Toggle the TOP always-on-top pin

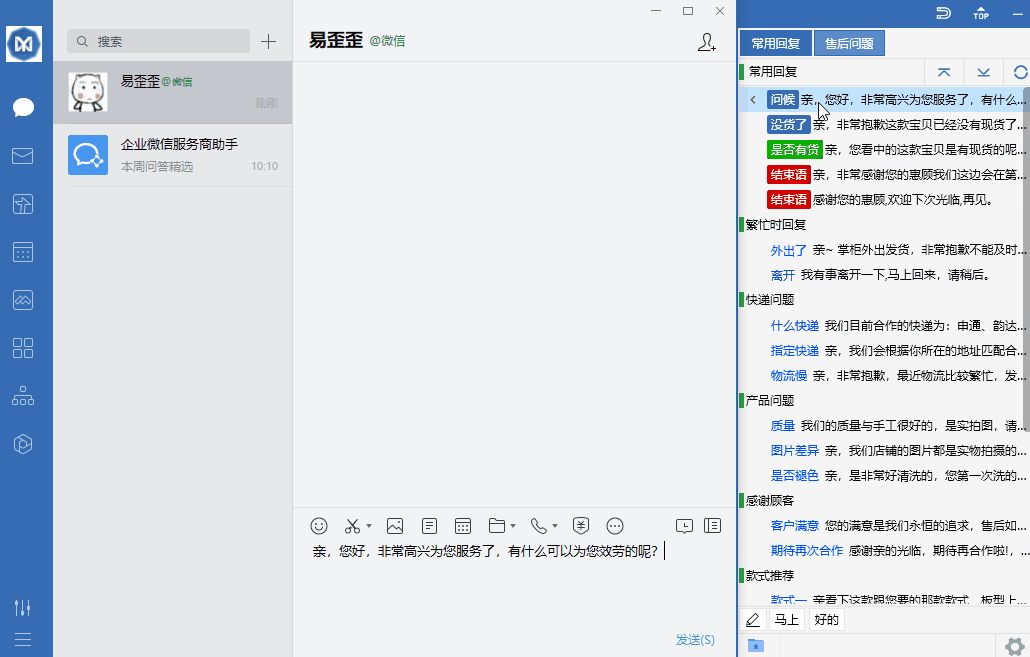point(981,14)
